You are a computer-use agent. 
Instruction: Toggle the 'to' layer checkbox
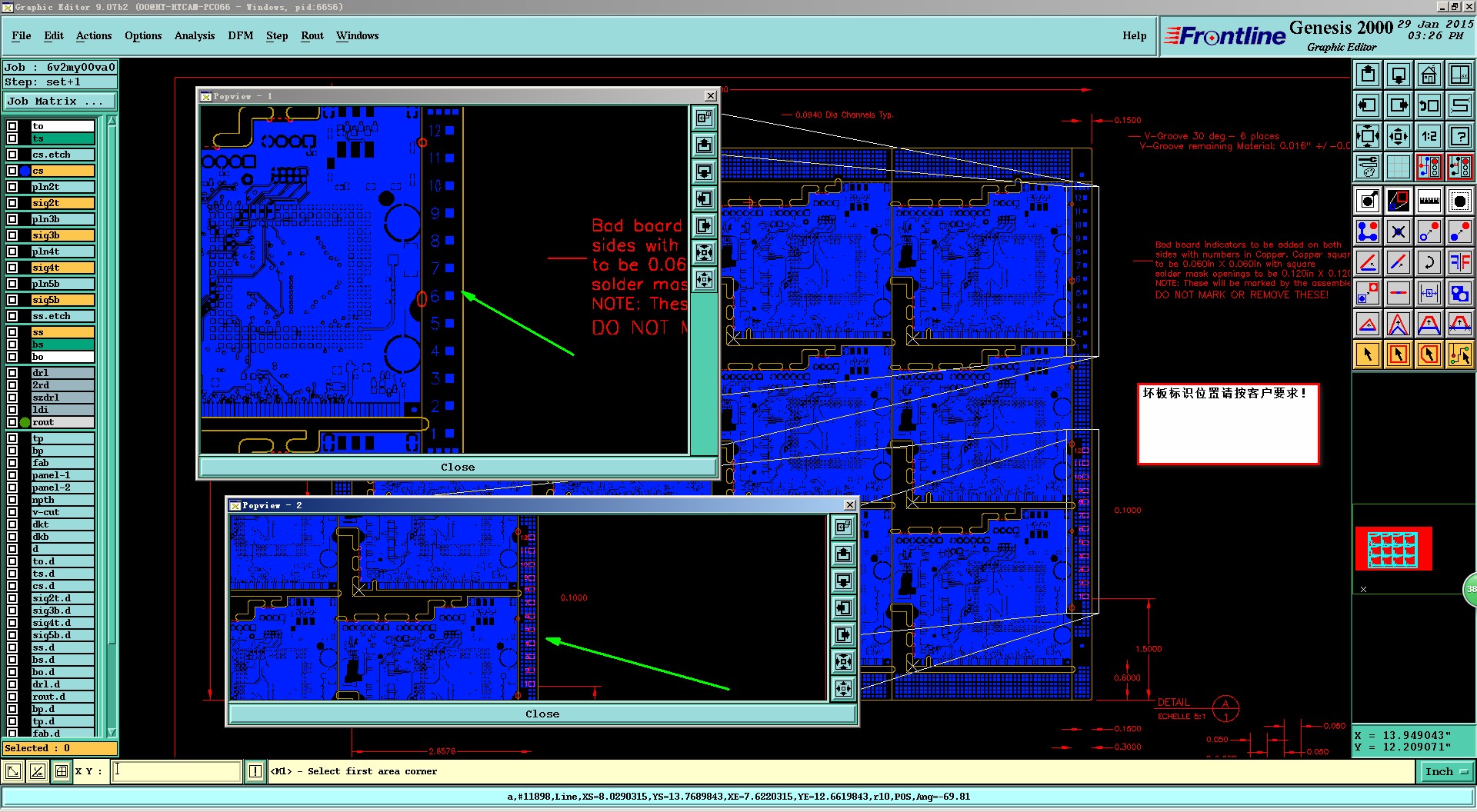click(12, 126)
